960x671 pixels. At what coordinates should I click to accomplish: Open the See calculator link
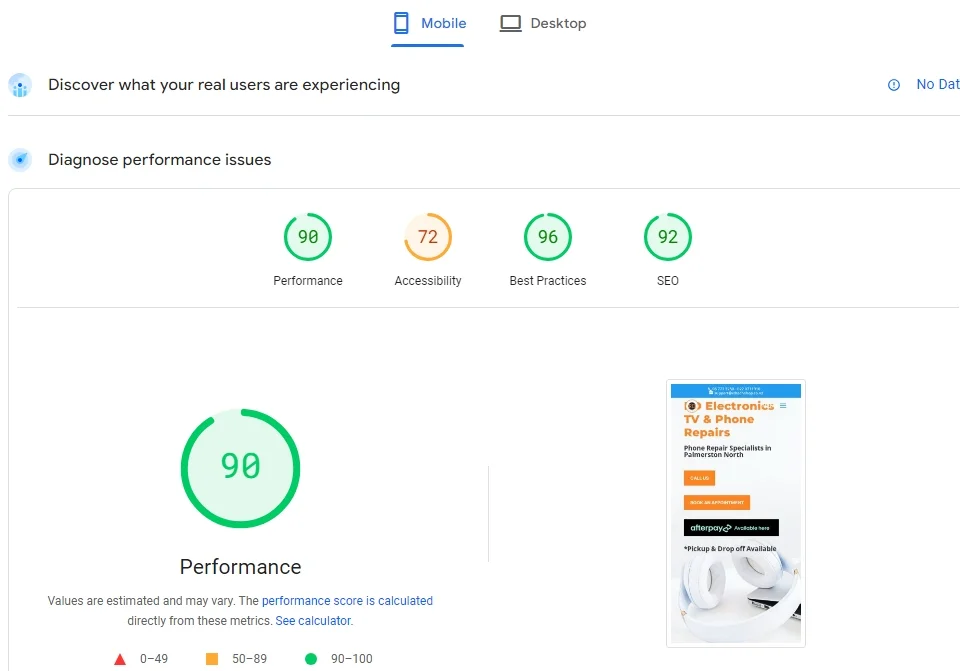pyautogui.click(x=314, y=620)
